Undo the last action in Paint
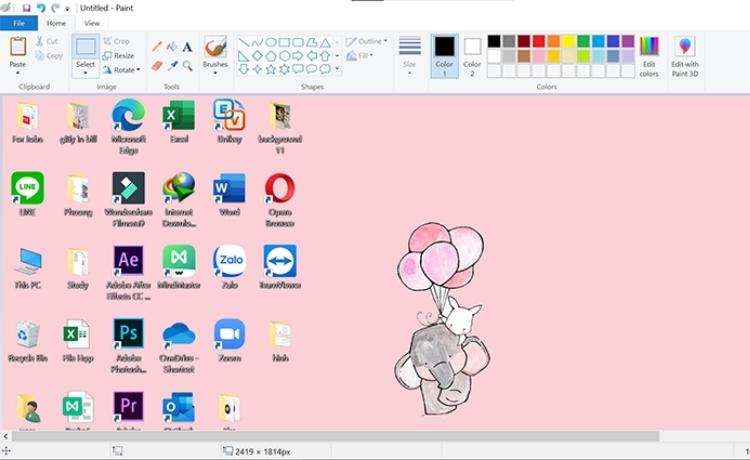The width and height of the screenshot is (750, 460). tap(41, 8)
